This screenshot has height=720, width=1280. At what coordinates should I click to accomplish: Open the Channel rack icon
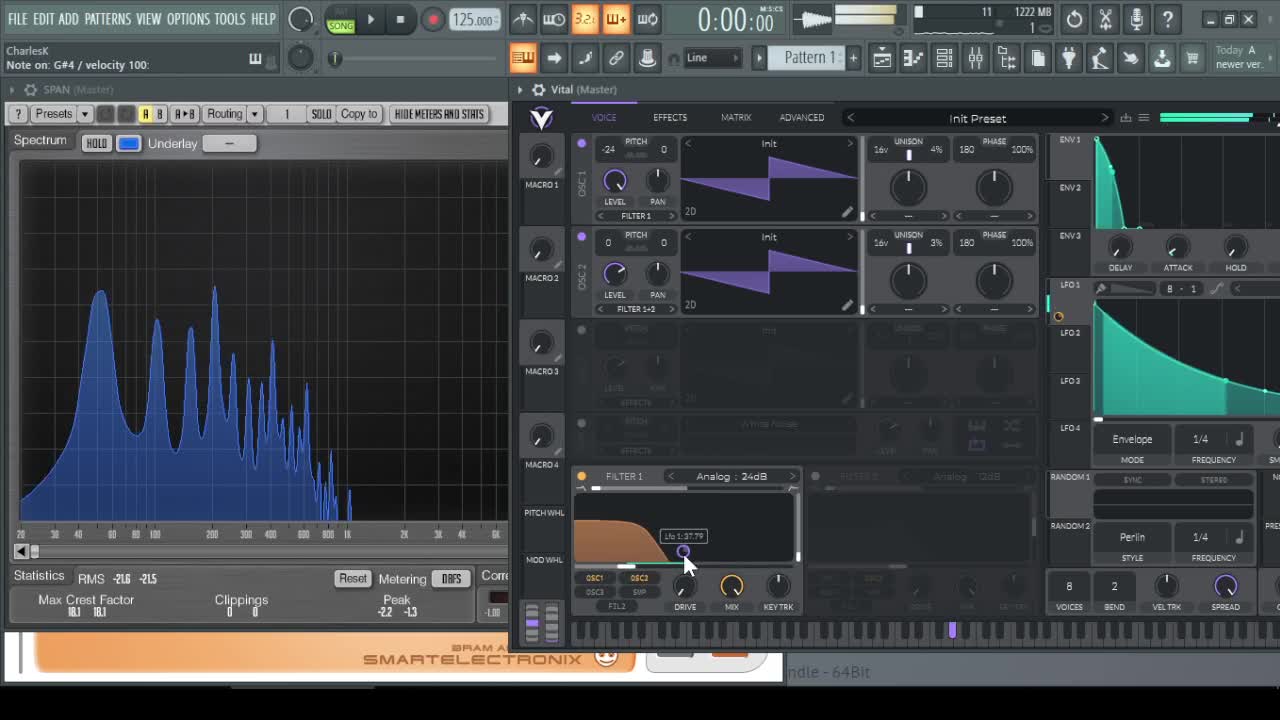click(944, 58)
